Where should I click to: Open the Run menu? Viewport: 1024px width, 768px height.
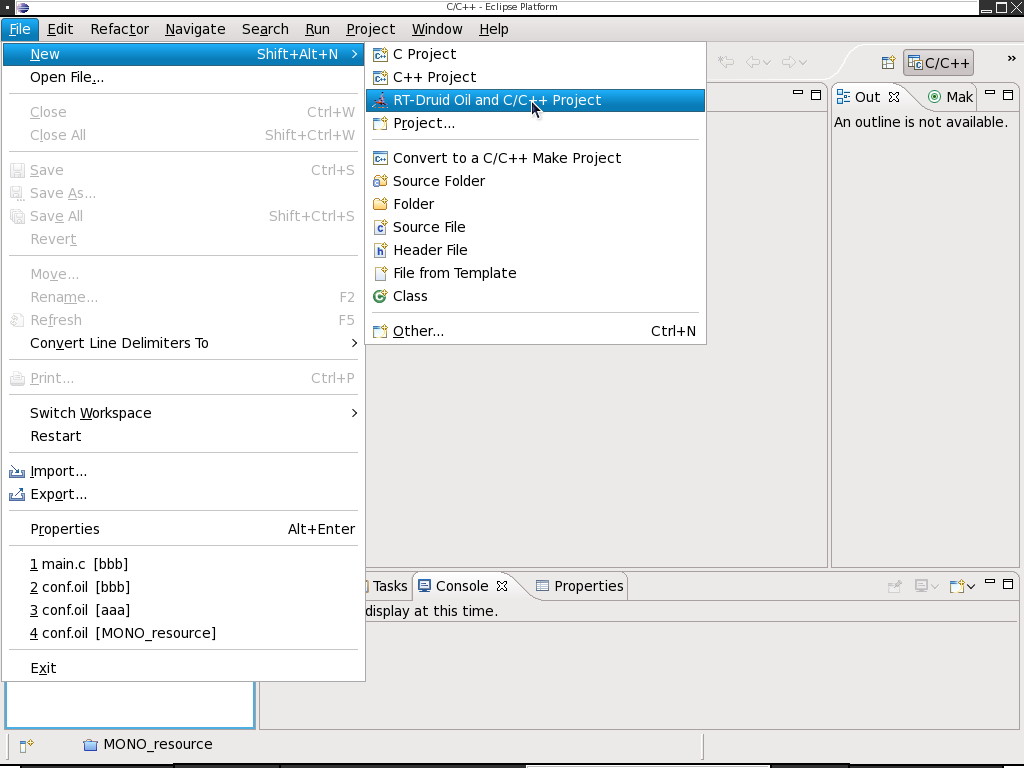click(317, 29)
